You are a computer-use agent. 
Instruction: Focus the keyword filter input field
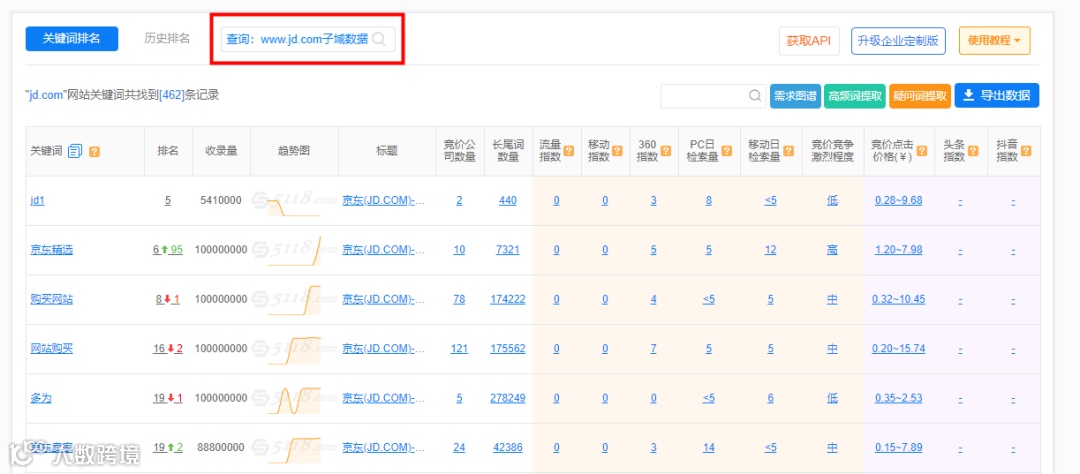(712, 96)
